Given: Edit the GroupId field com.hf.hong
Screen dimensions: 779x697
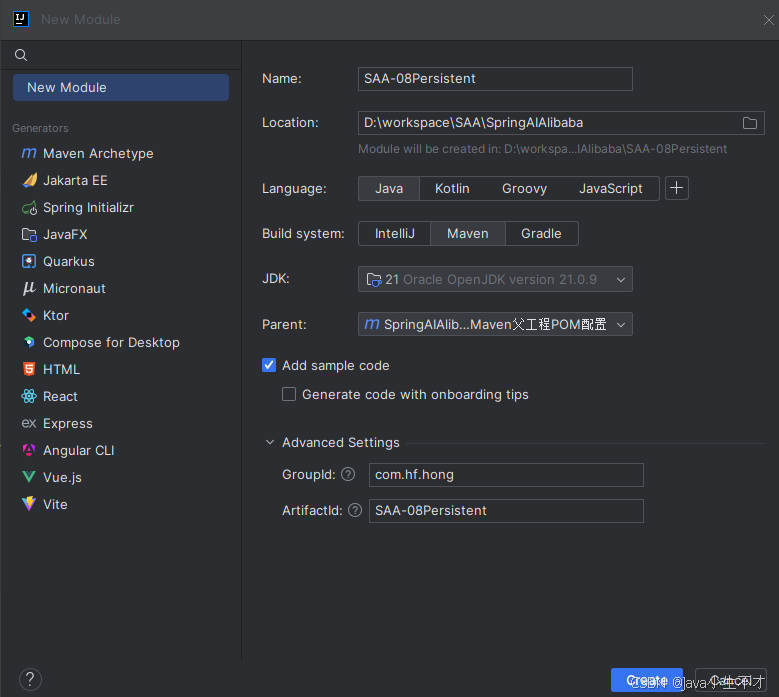Looking at the screenshot, I should coord(506,475).
